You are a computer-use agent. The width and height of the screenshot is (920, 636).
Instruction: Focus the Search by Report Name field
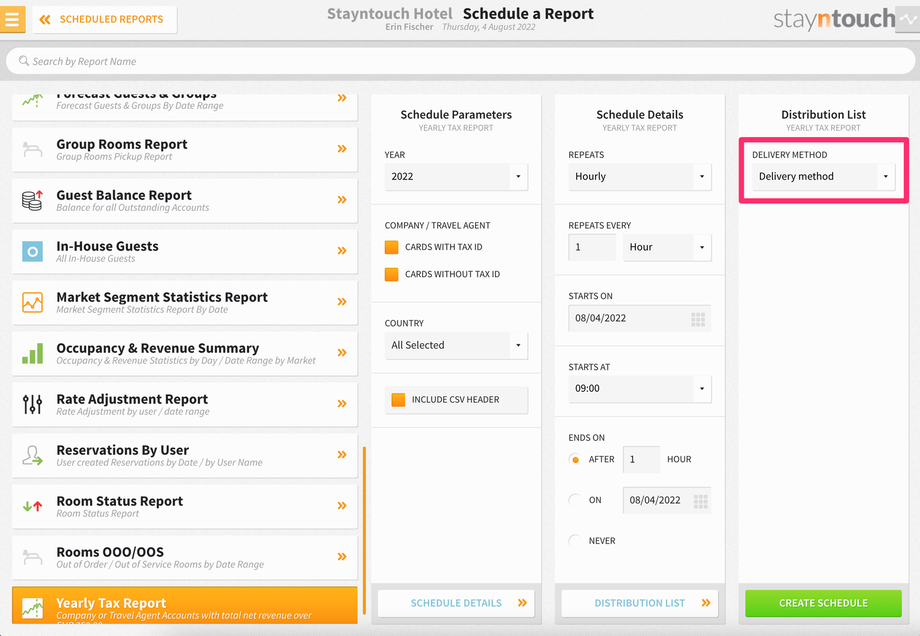point(460,61)
